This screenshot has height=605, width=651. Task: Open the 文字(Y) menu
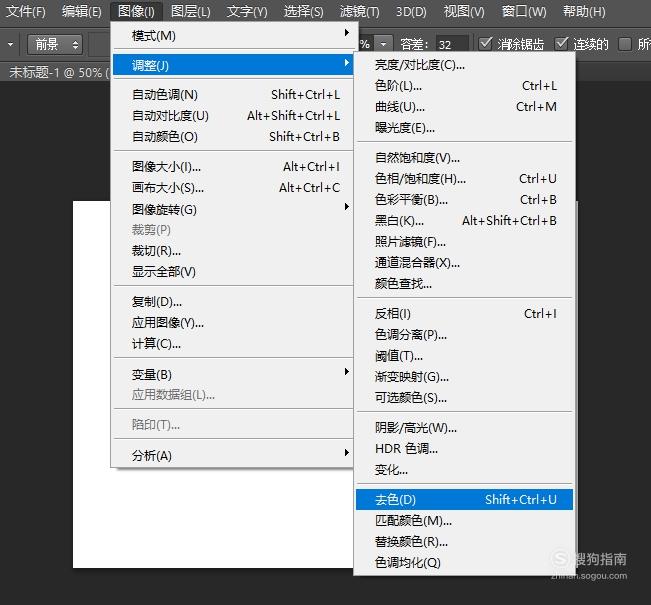point(247,11)
